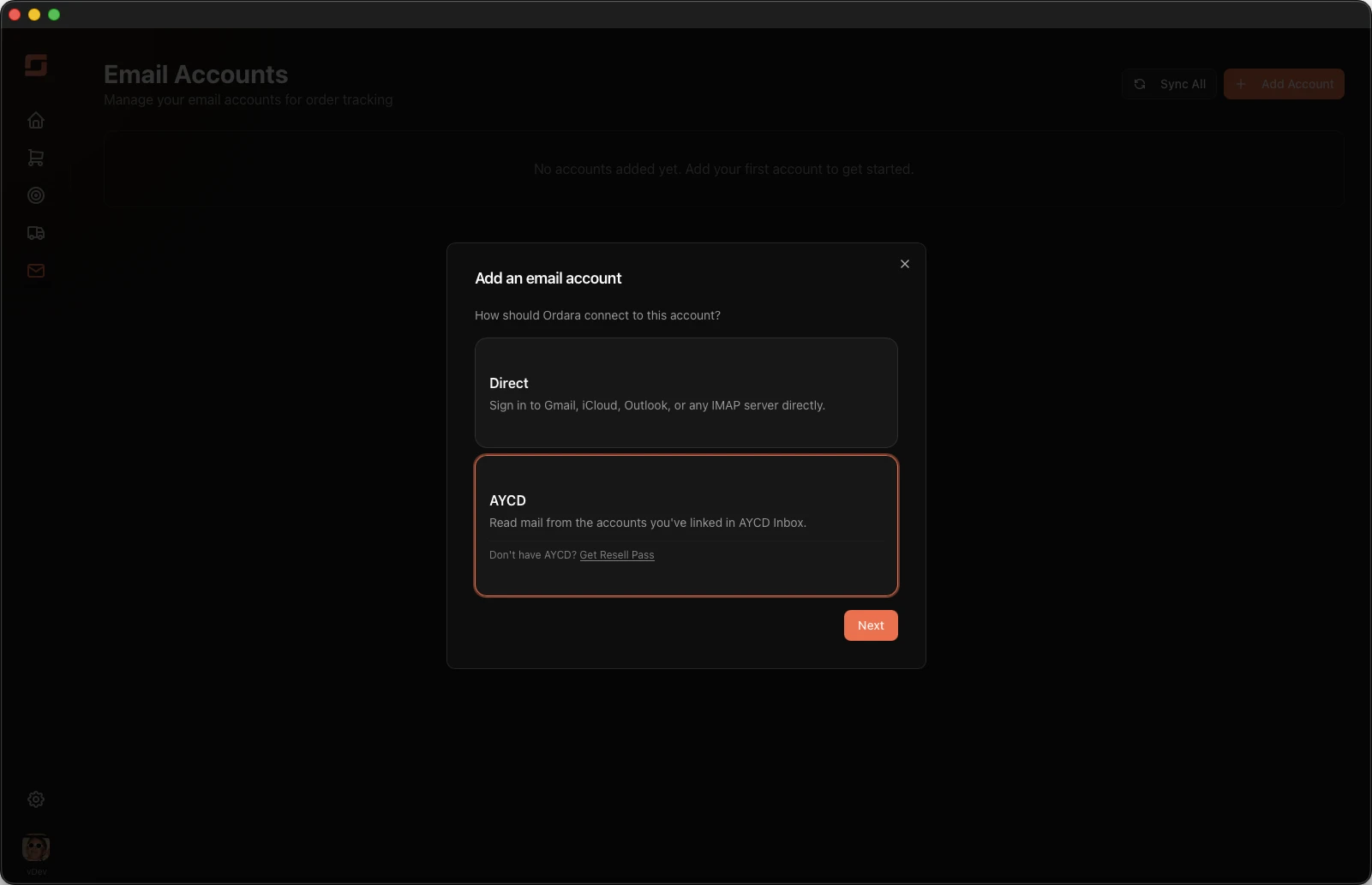Select the mail envelope sidebar icon
The width and height of the screenshot is (1372, 885).
coord(36,271)
